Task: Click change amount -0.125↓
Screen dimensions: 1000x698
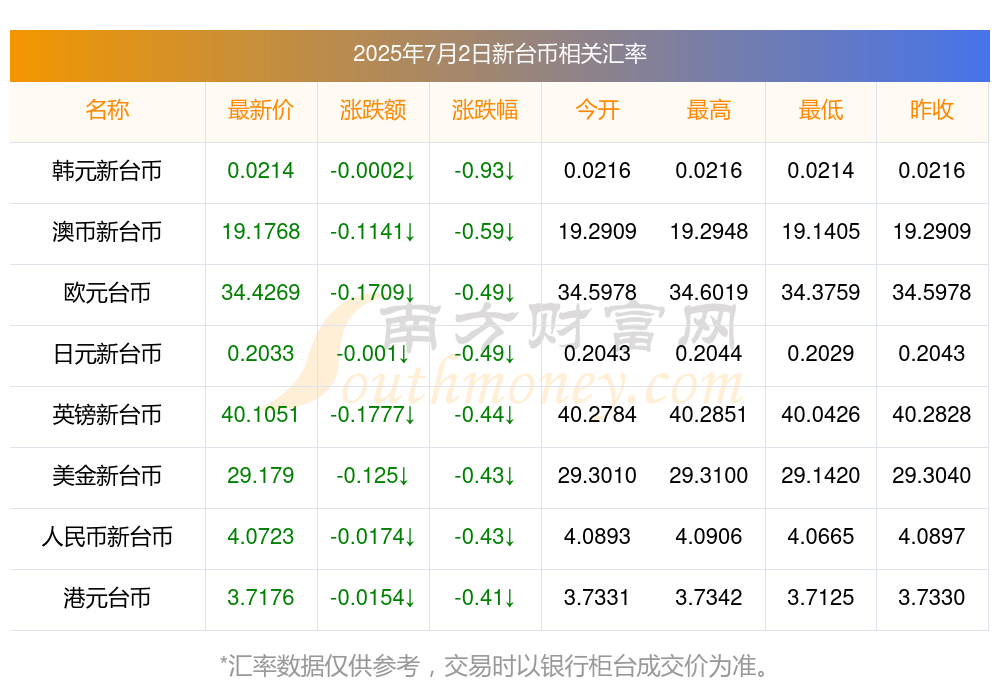Action: tap(373, 475)
